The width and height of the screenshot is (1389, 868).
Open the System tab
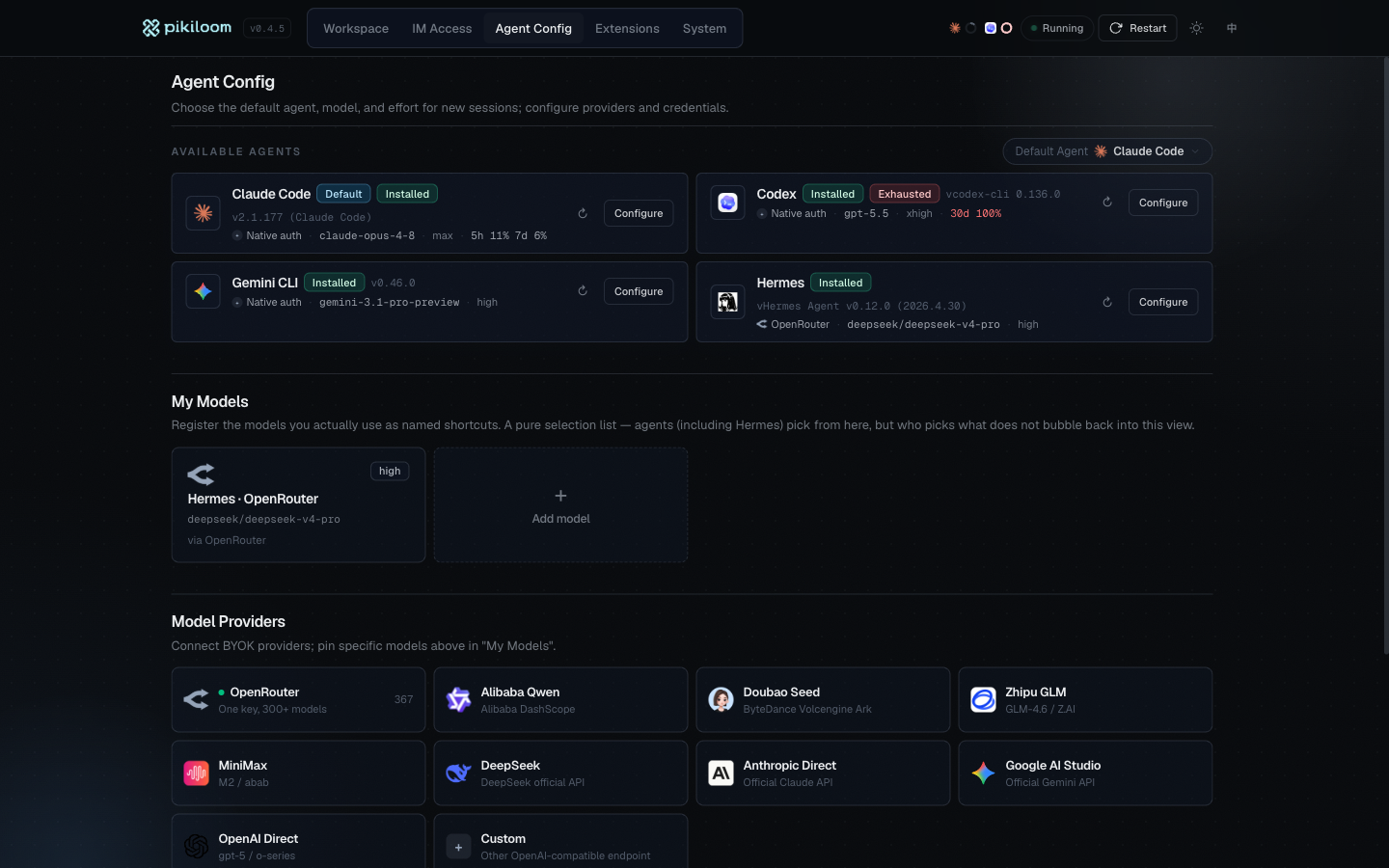(x=704, y=28)
